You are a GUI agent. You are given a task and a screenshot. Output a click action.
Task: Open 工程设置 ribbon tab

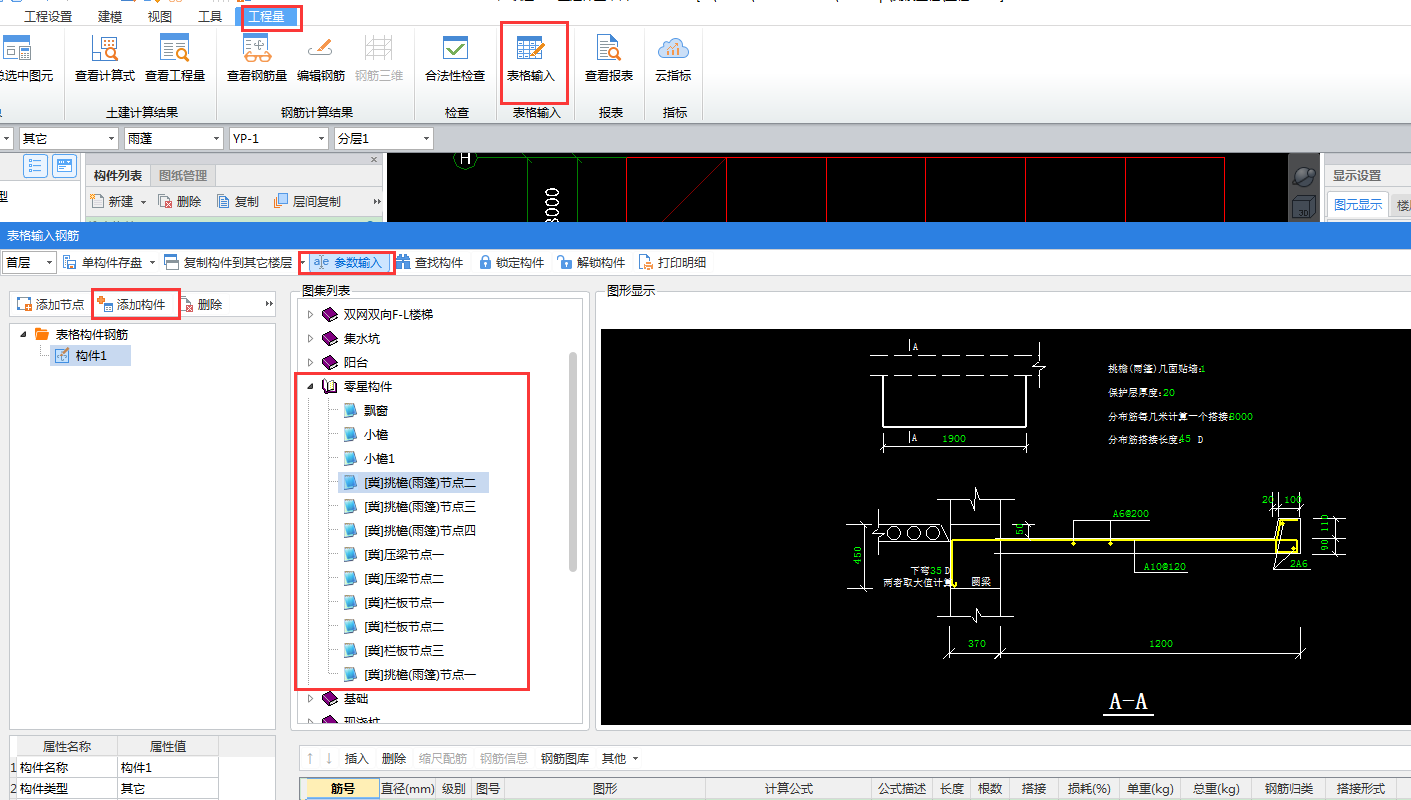(x=48, y=16)
